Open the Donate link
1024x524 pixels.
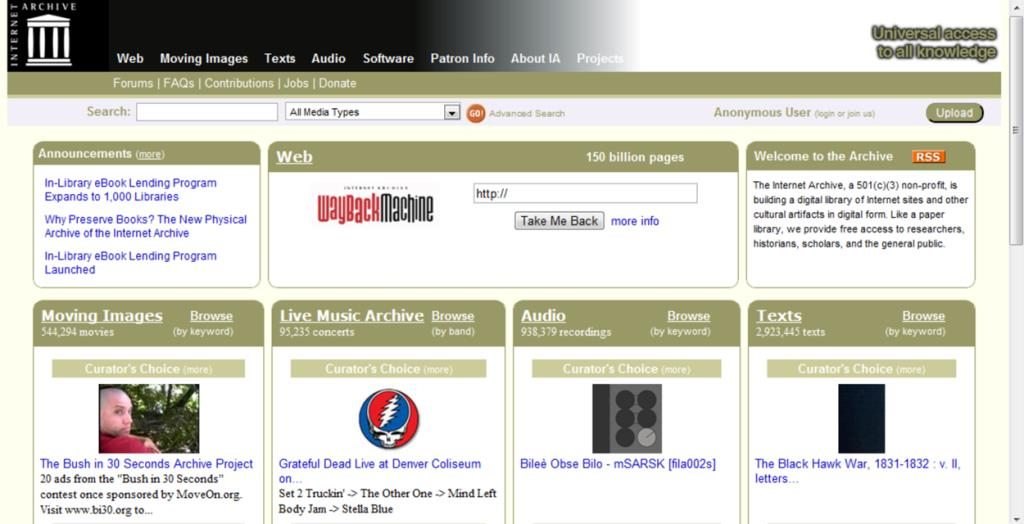point(338,84)
